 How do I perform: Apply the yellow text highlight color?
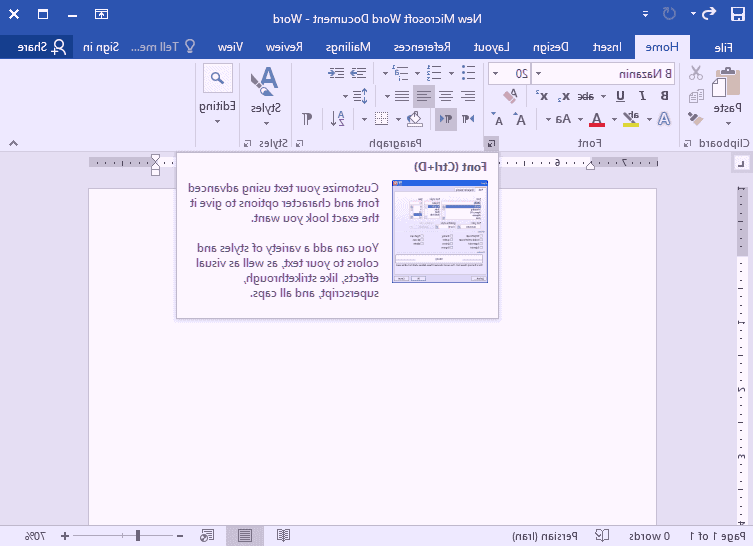coord(630,119)
